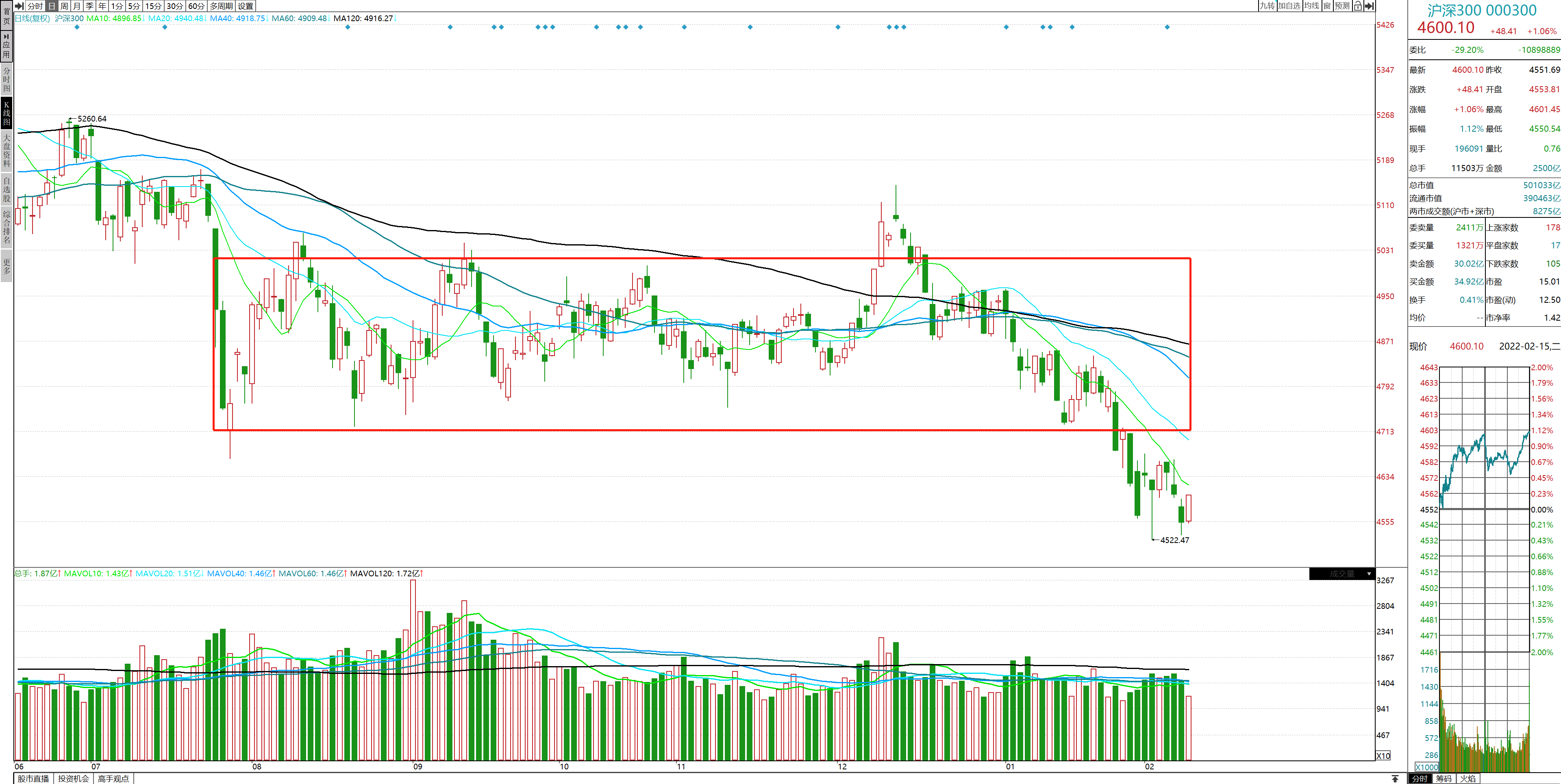Click the 加自选 button

coord(1289,6)
